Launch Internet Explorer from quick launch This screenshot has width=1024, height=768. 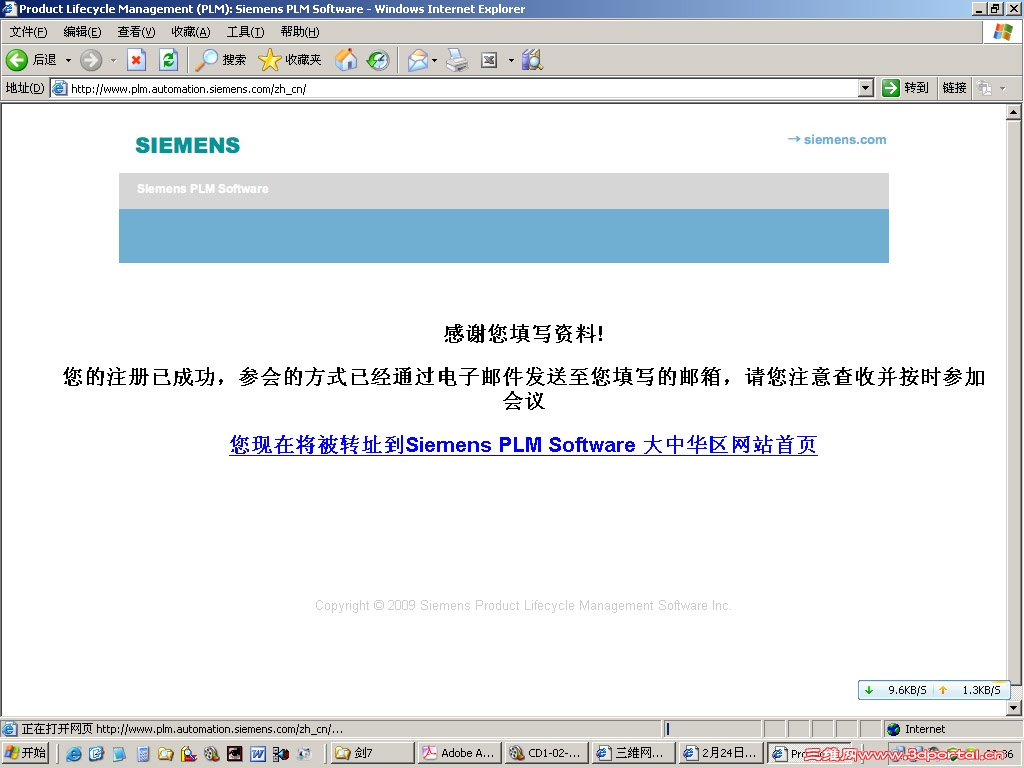tap(74, 754)
